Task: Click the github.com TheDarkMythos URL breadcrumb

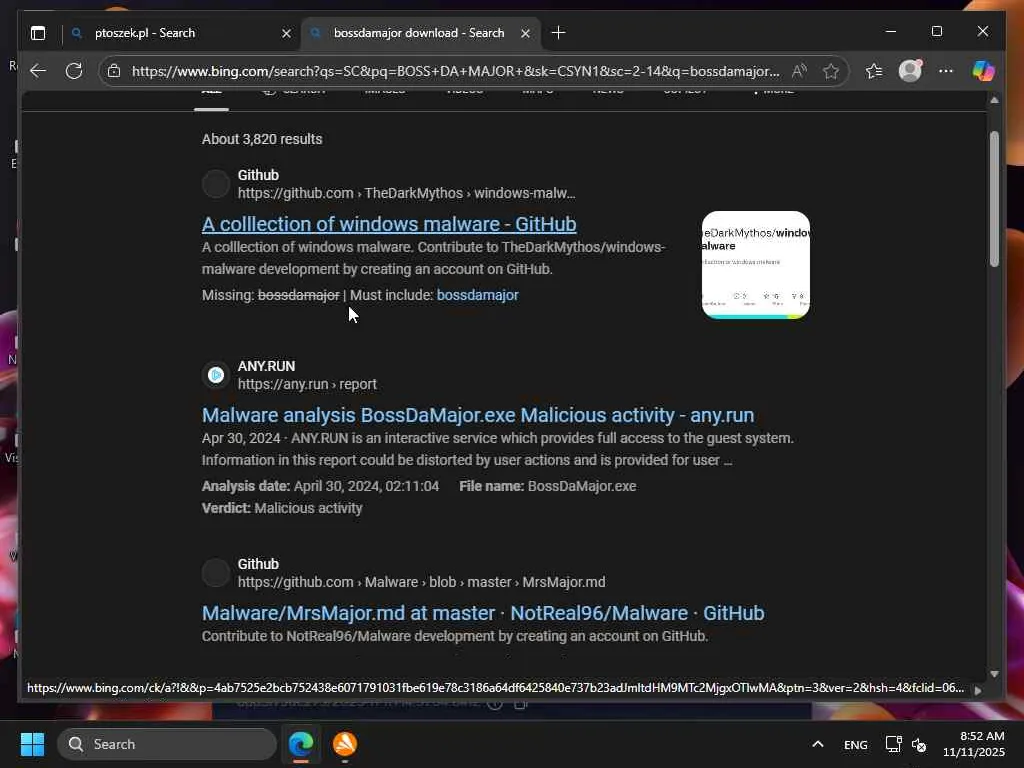Action: point(406,193)
